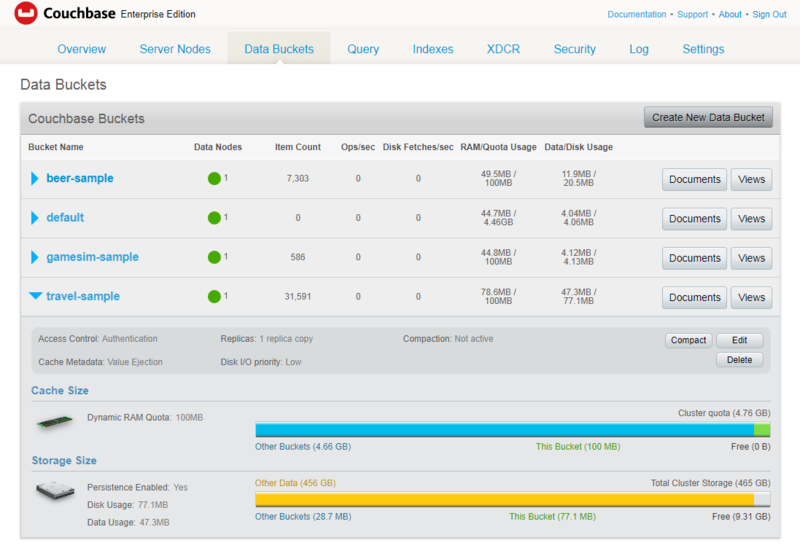Click the Bucket Name column header
The height and width of the screenshot is (559, 800).
(56, 147)
